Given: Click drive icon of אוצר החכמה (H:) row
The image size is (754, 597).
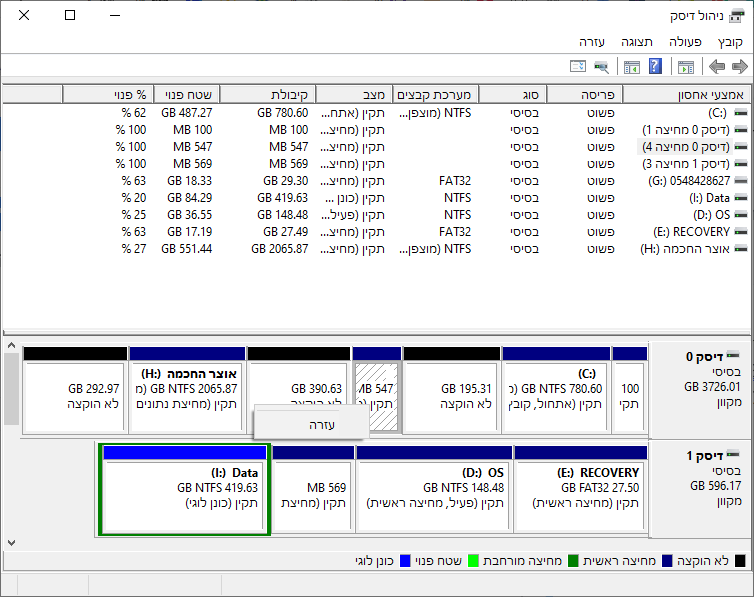Looking at the screenshot, I should click(741, 249).
